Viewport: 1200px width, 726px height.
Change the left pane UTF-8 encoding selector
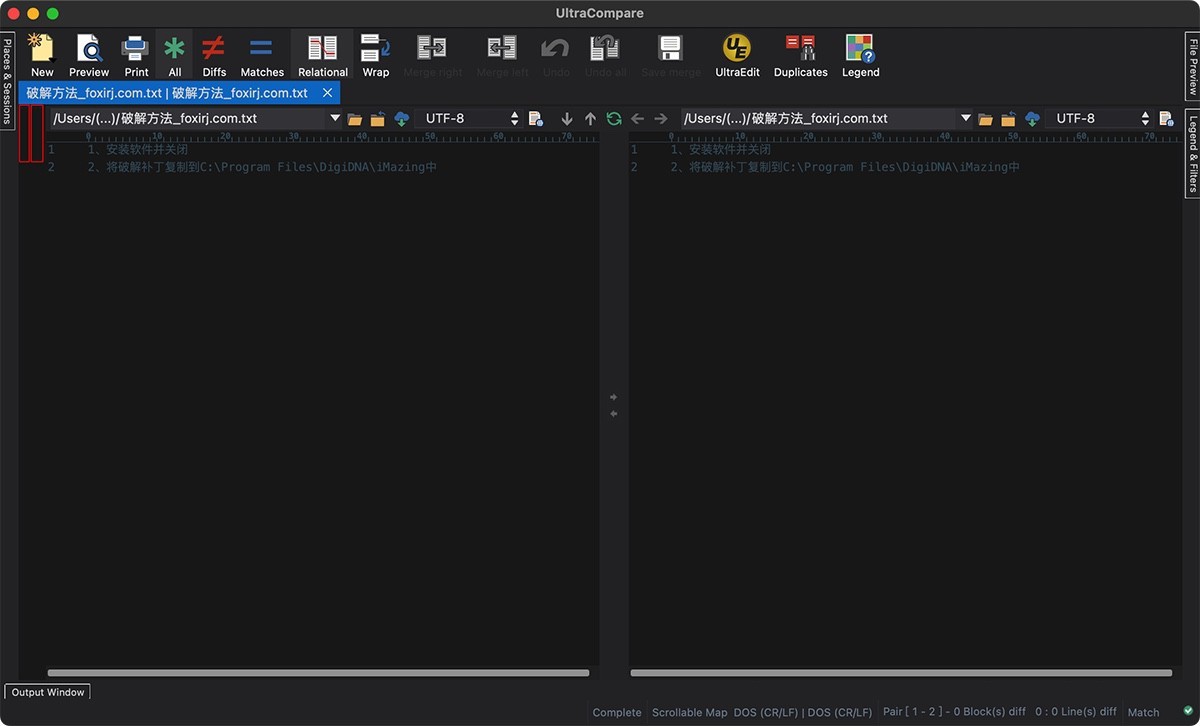[470, 117]
